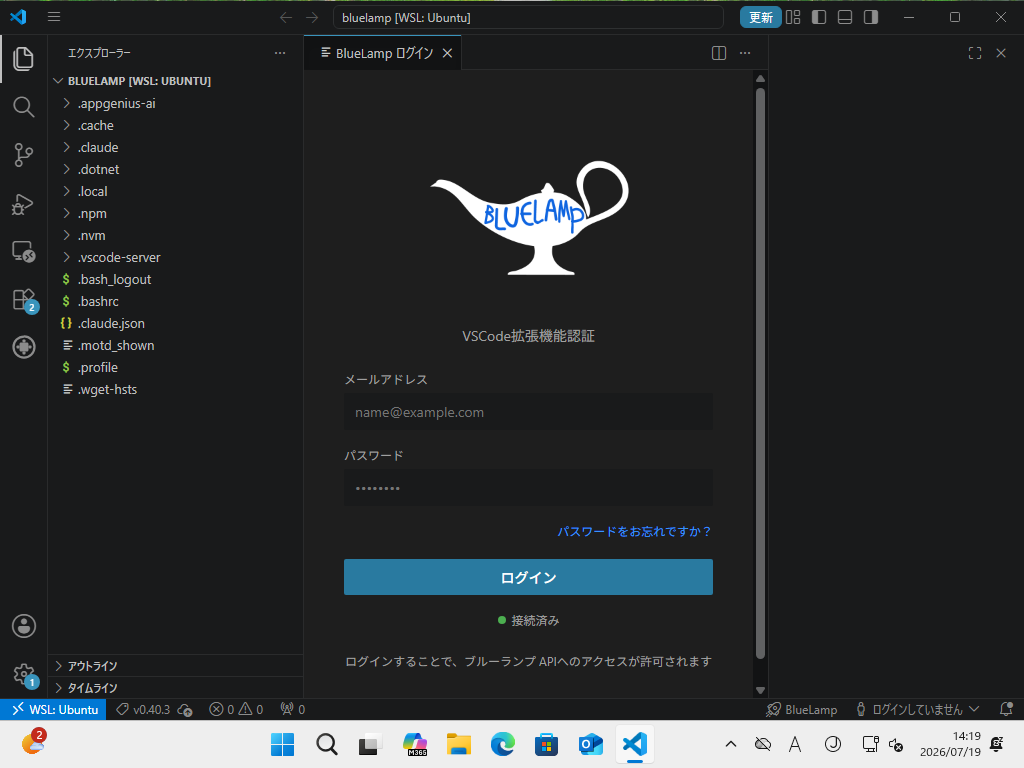Go back with the left arrow in the title bar
Viewport: 1024px width, 768px height.
[x=286, y=18]
